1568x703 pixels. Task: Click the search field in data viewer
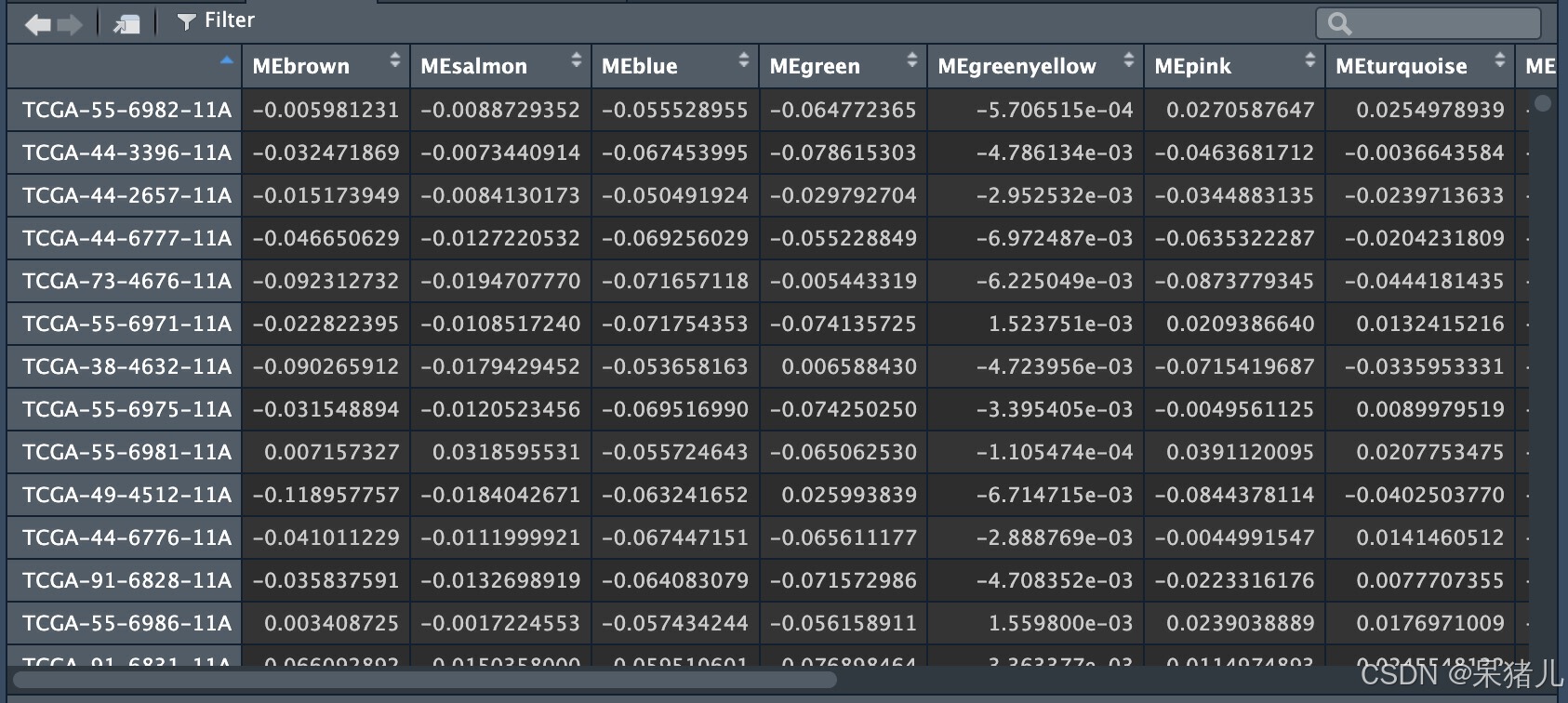coord(1428,23)
